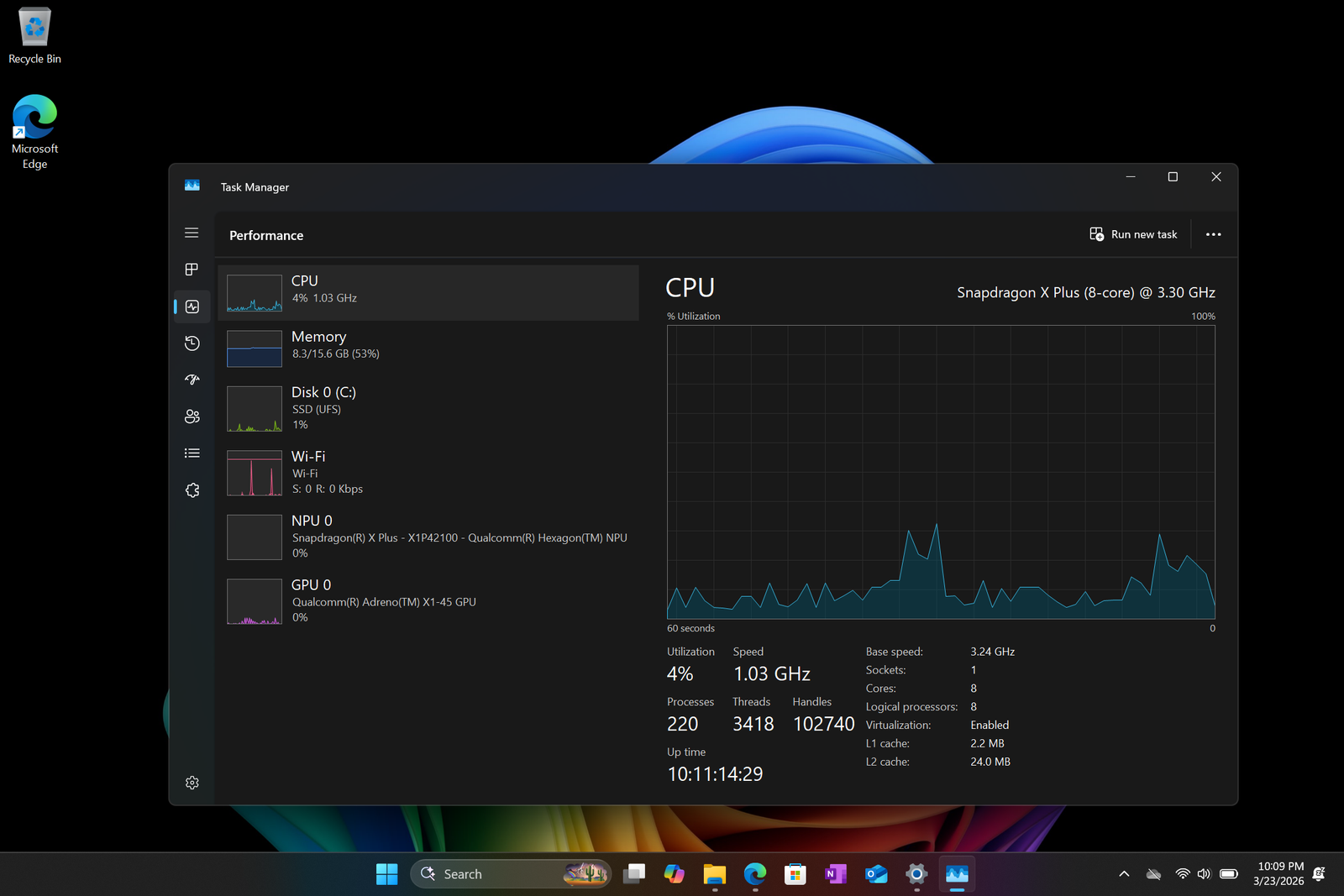Open the Windows Start menu
This screenshot has height=896, width=1344.
click(386, 874)
